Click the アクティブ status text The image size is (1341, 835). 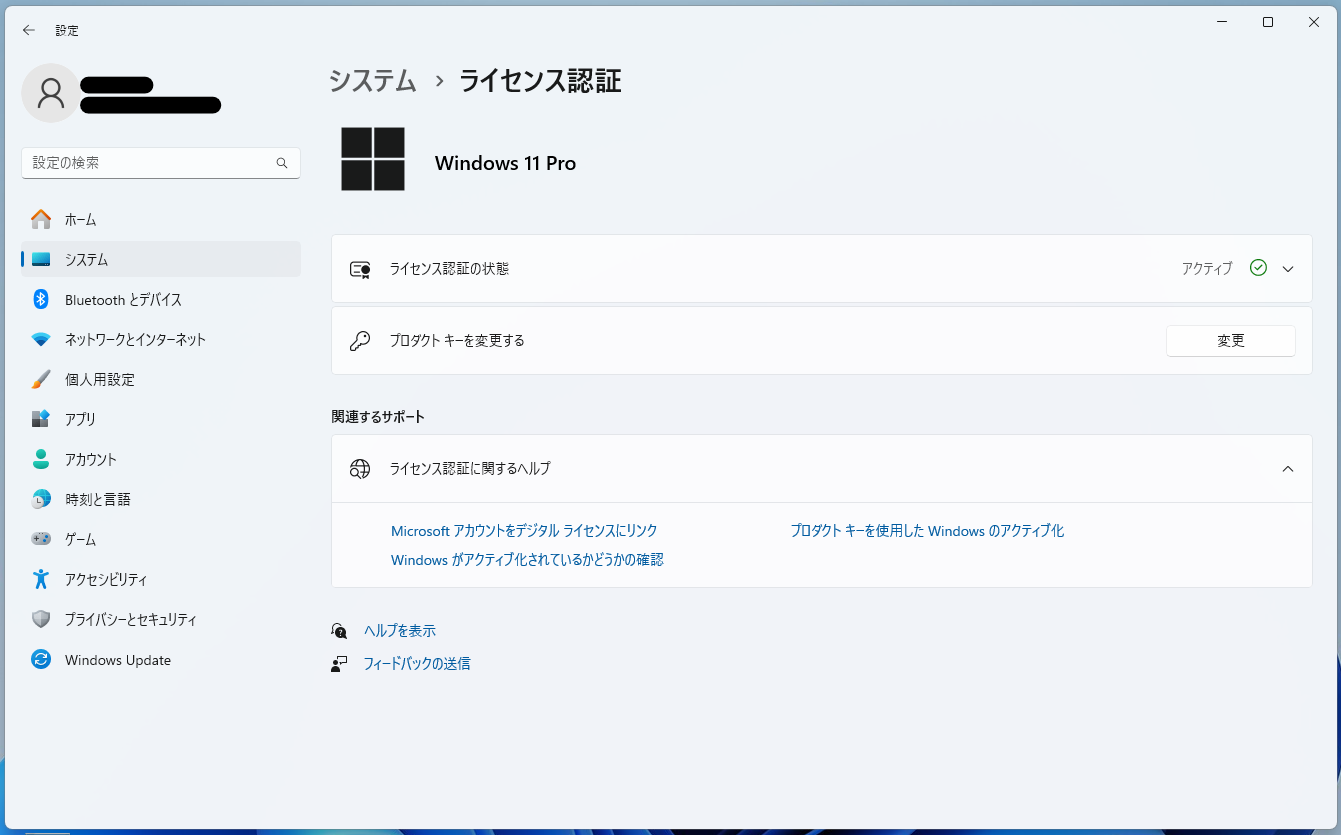tap(1207, 269)
